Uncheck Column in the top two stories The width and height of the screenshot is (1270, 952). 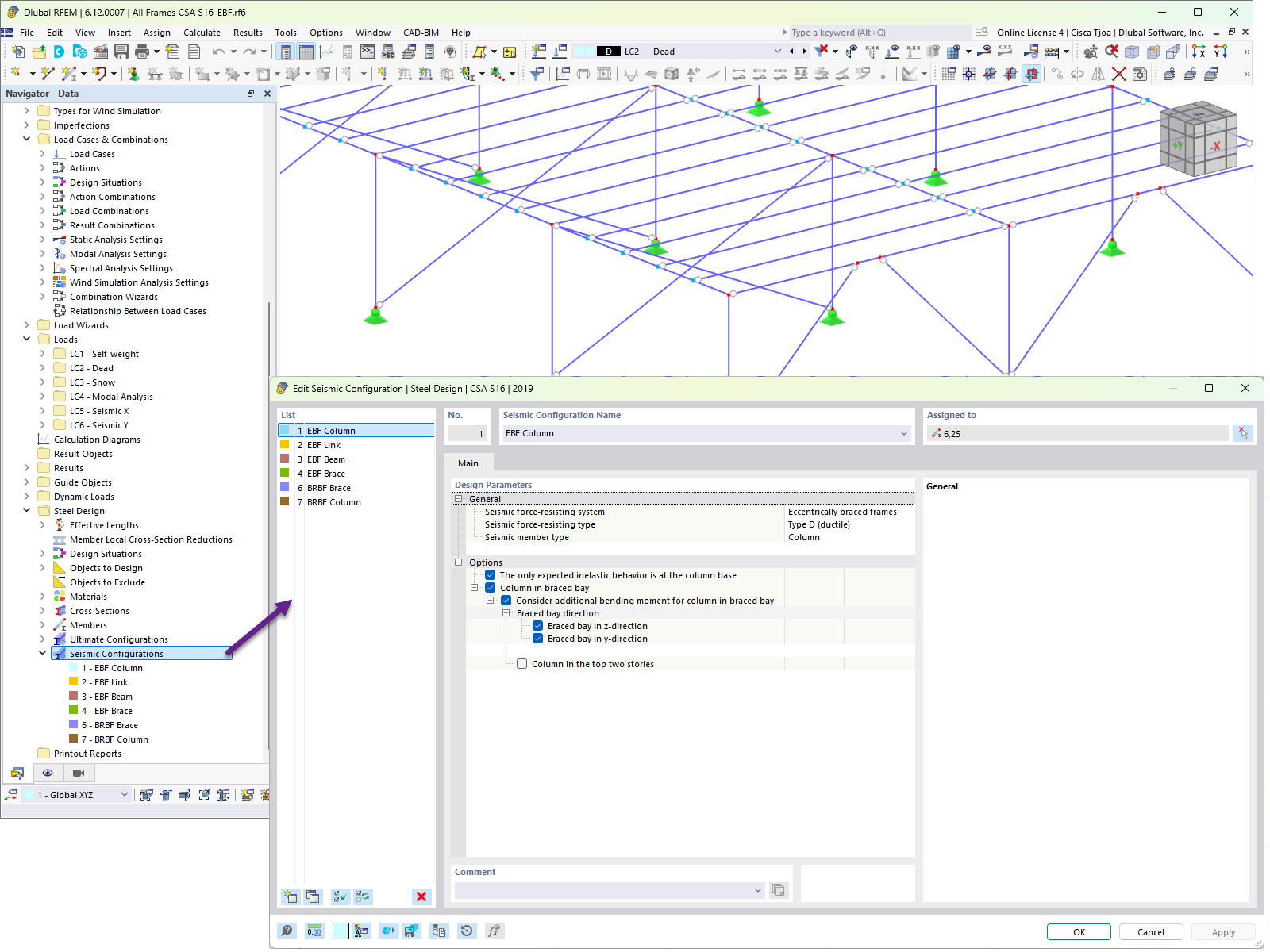pyautogui.click(x=521, y=664)
